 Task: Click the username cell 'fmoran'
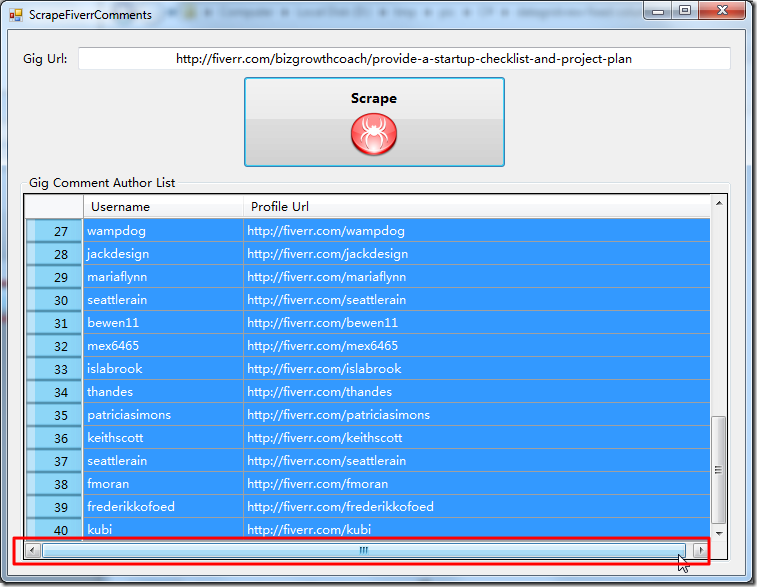[x=163, y=484]
